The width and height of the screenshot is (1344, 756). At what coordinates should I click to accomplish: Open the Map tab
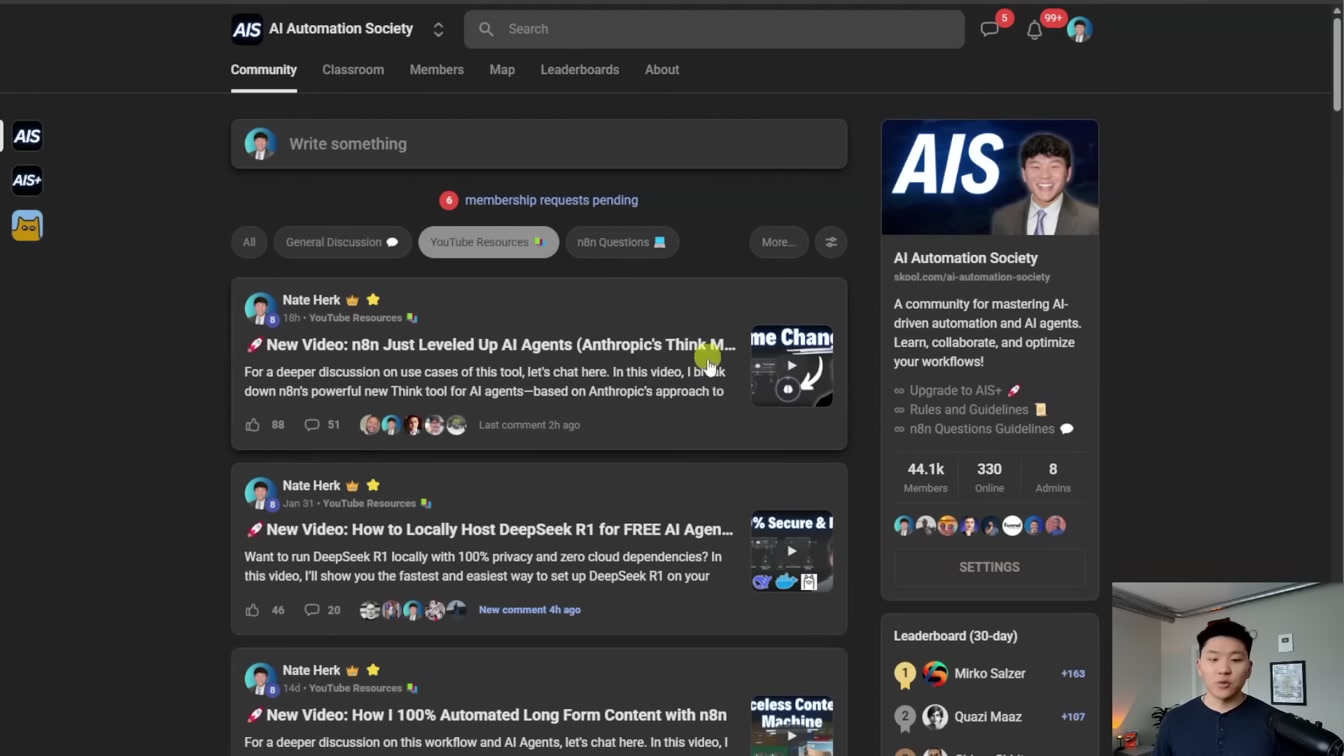coord(502,70)
